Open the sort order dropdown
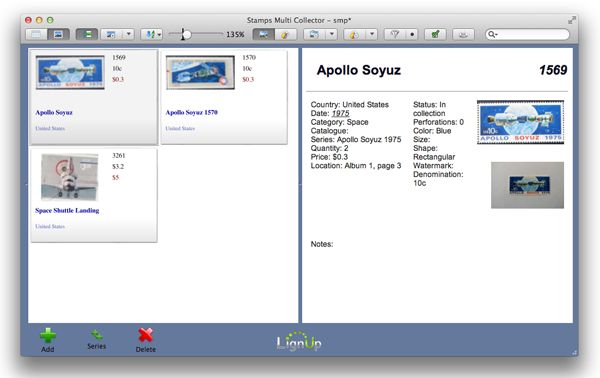Viewport: 600px width, 378px height. point(152,34)
